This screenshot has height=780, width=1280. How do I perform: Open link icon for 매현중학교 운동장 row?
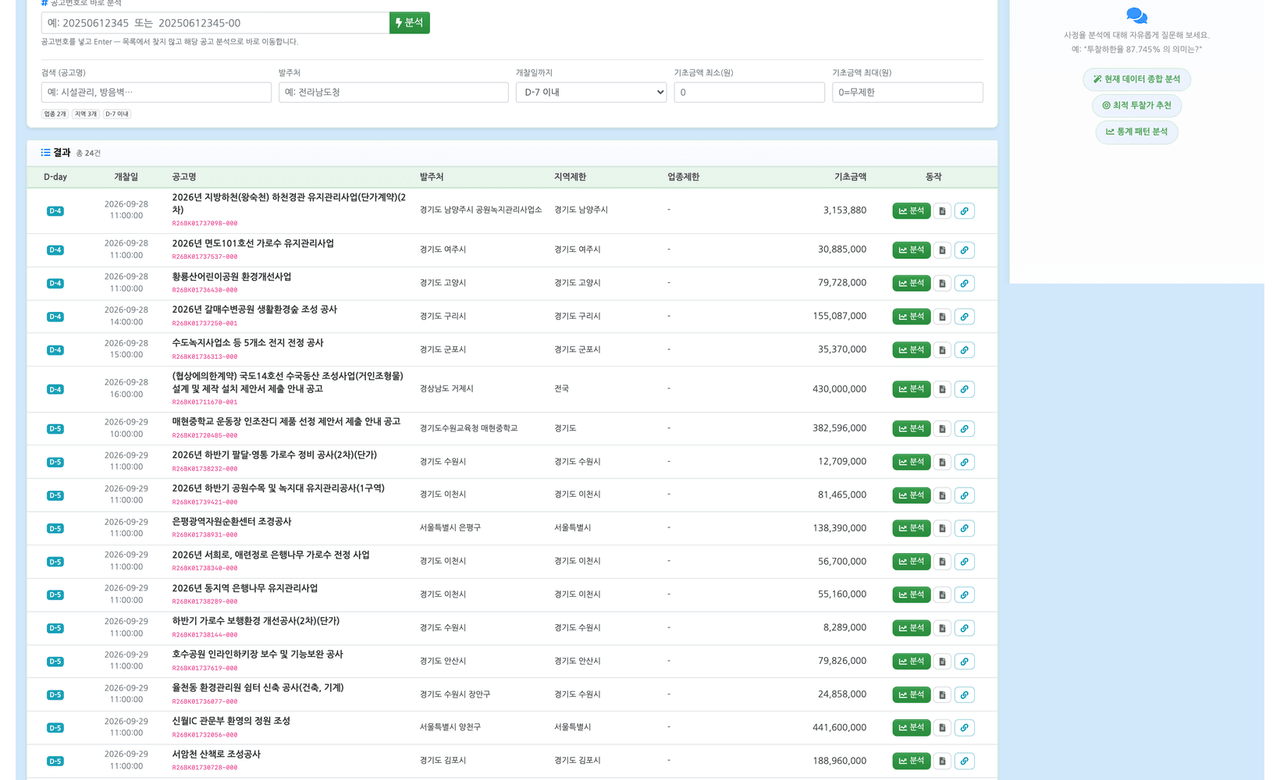pos(964,428)
